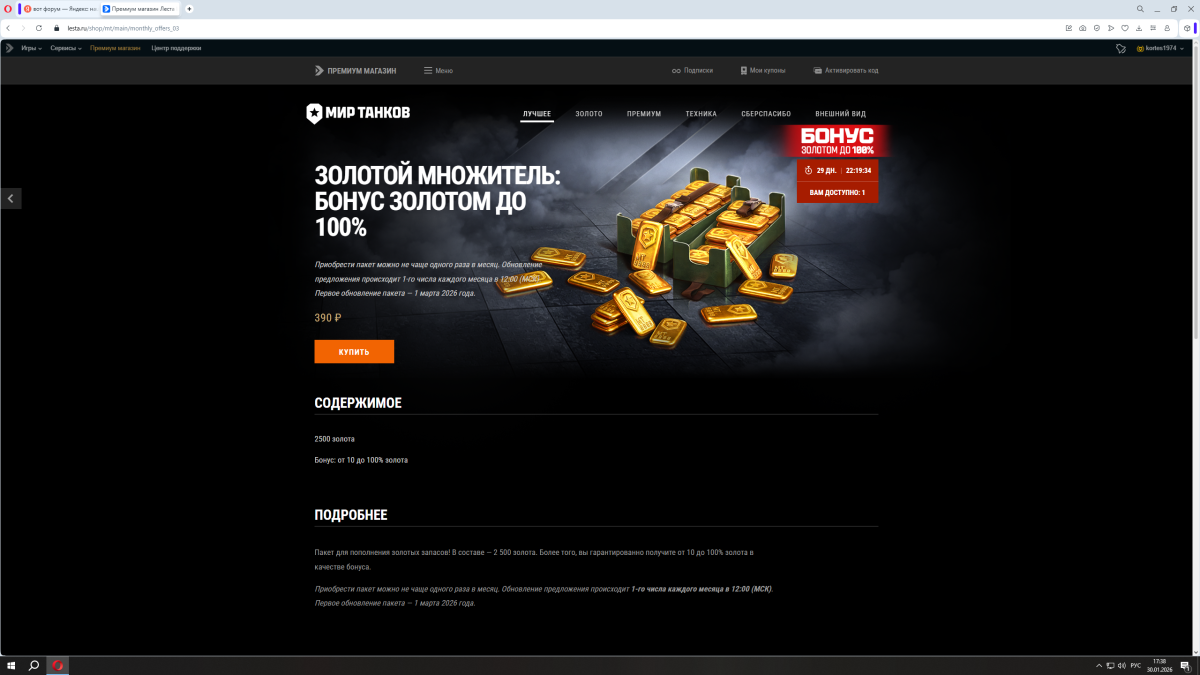Click the Вам доступно: 1 label
The height and width of the screenshot is (675, 1200).
(837, 192)
